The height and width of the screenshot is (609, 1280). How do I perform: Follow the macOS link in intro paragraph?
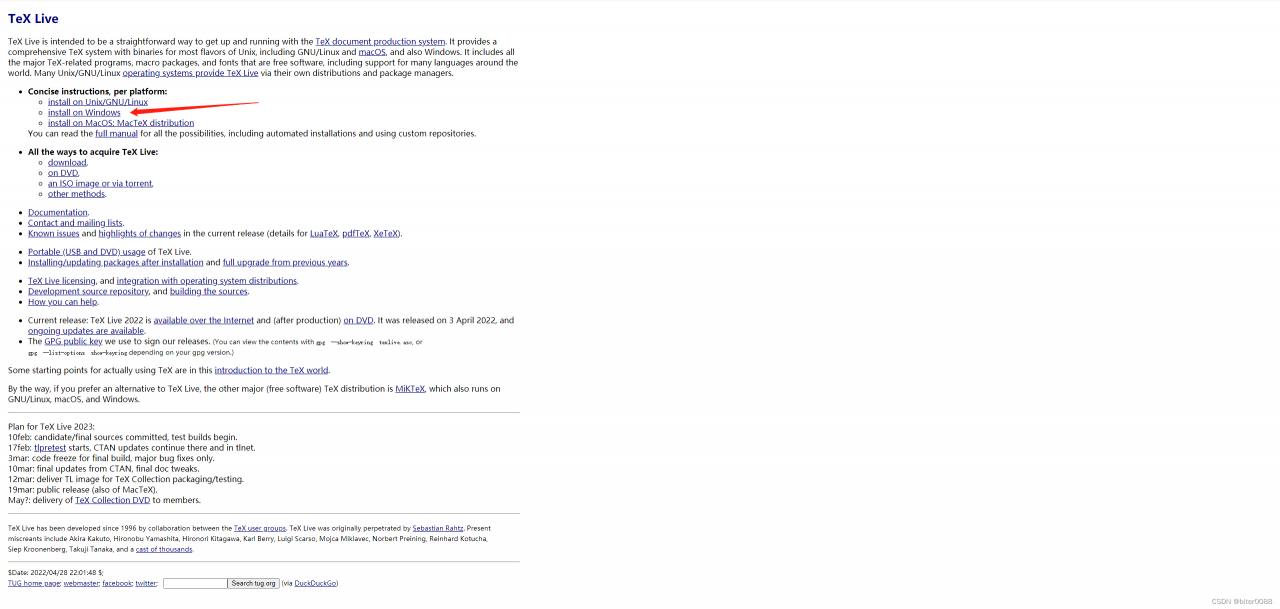pyautogui.click(x=372, y=52)
